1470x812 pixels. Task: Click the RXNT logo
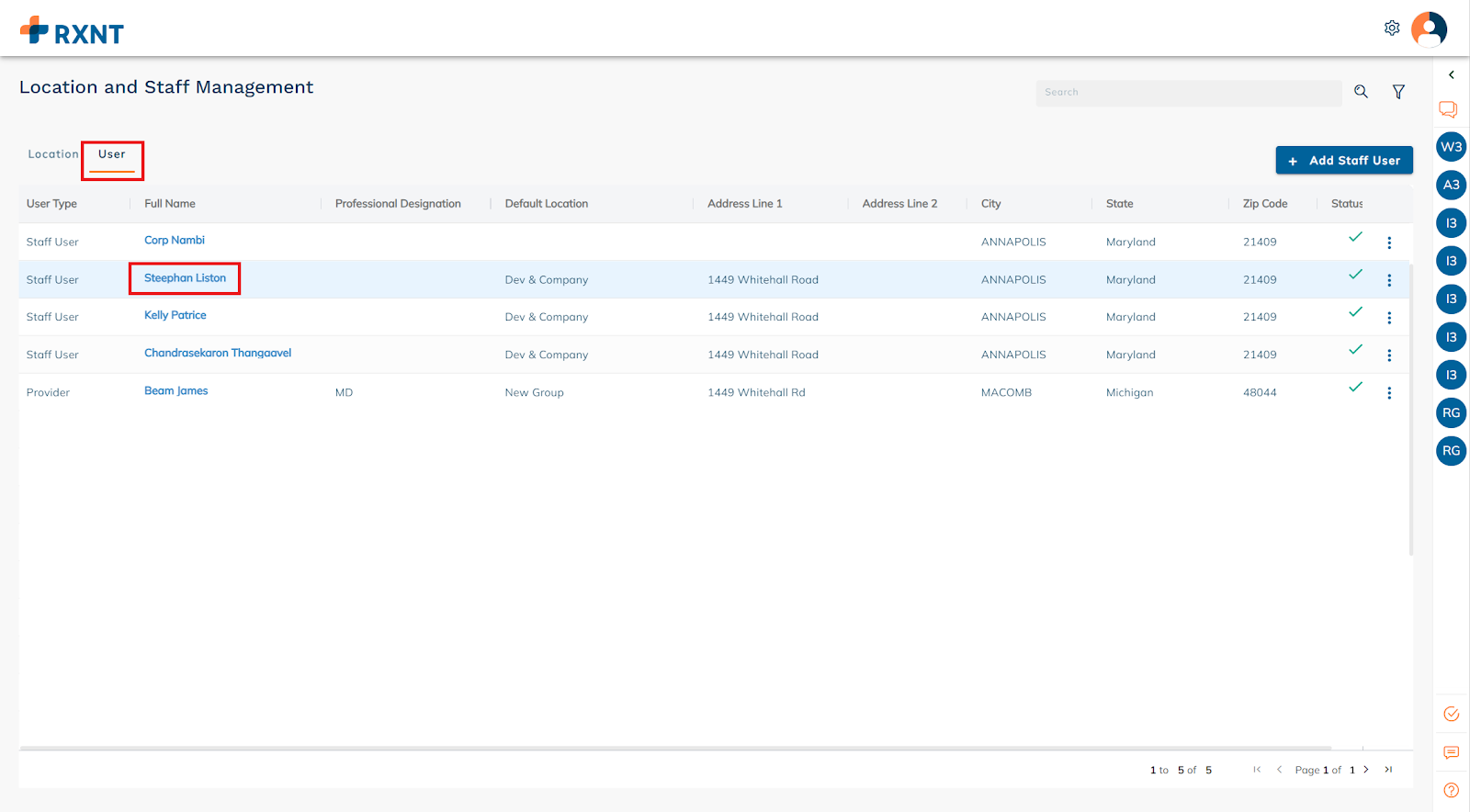coord(72,31)
